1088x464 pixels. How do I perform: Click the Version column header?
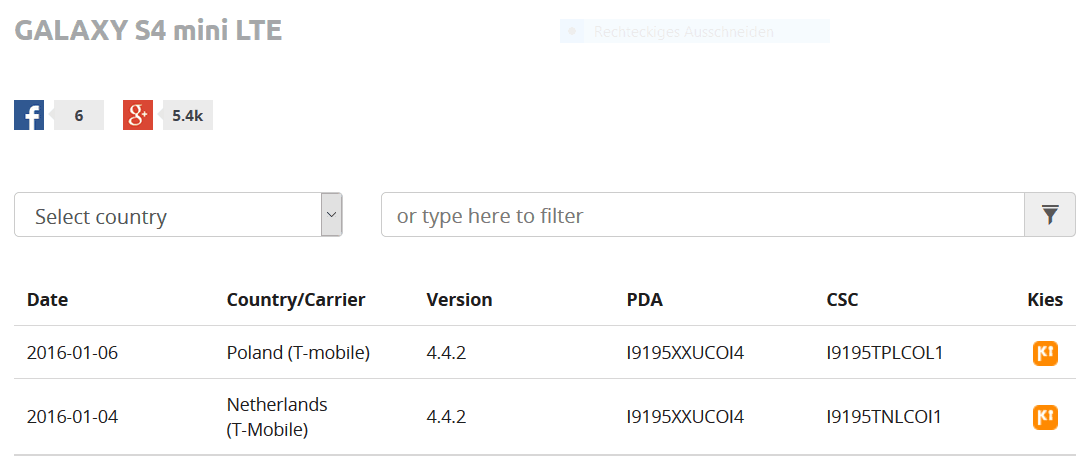coord(459,300)
